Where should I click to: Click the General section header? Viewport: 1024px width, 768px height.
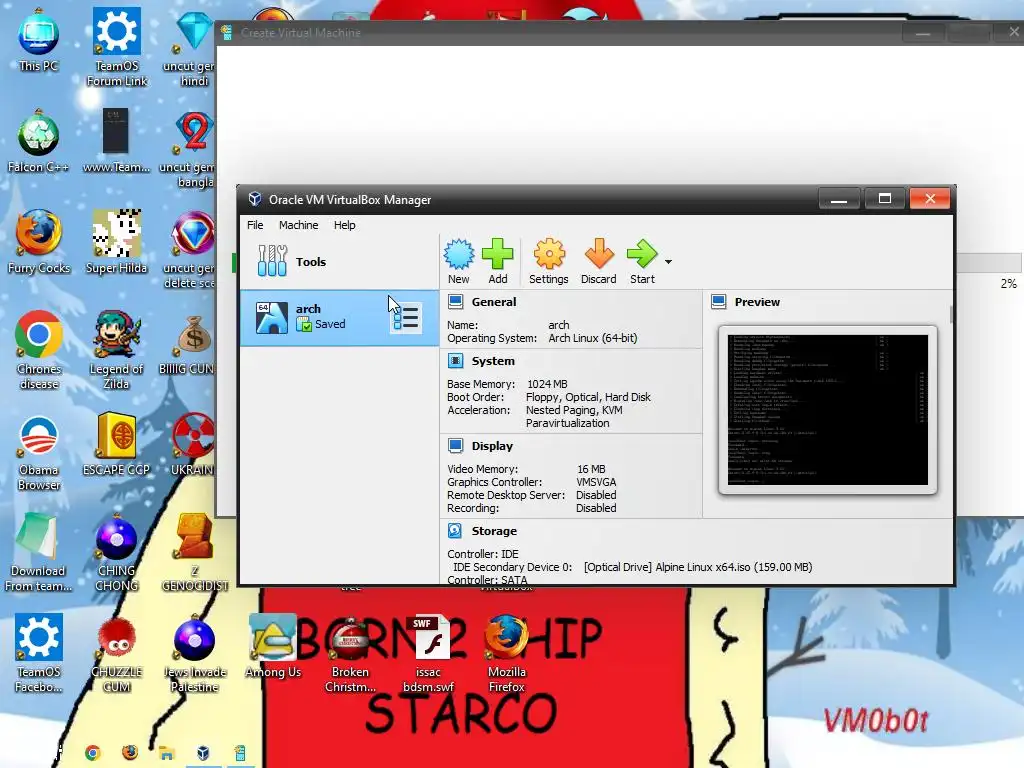494,302
